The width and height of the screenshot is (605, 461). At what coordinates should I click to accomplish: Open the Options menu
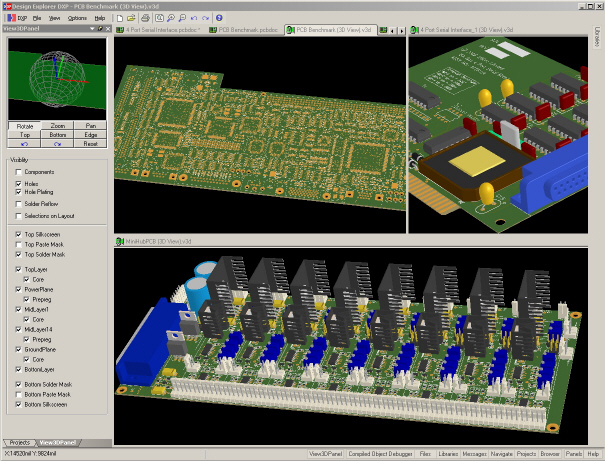77,18
